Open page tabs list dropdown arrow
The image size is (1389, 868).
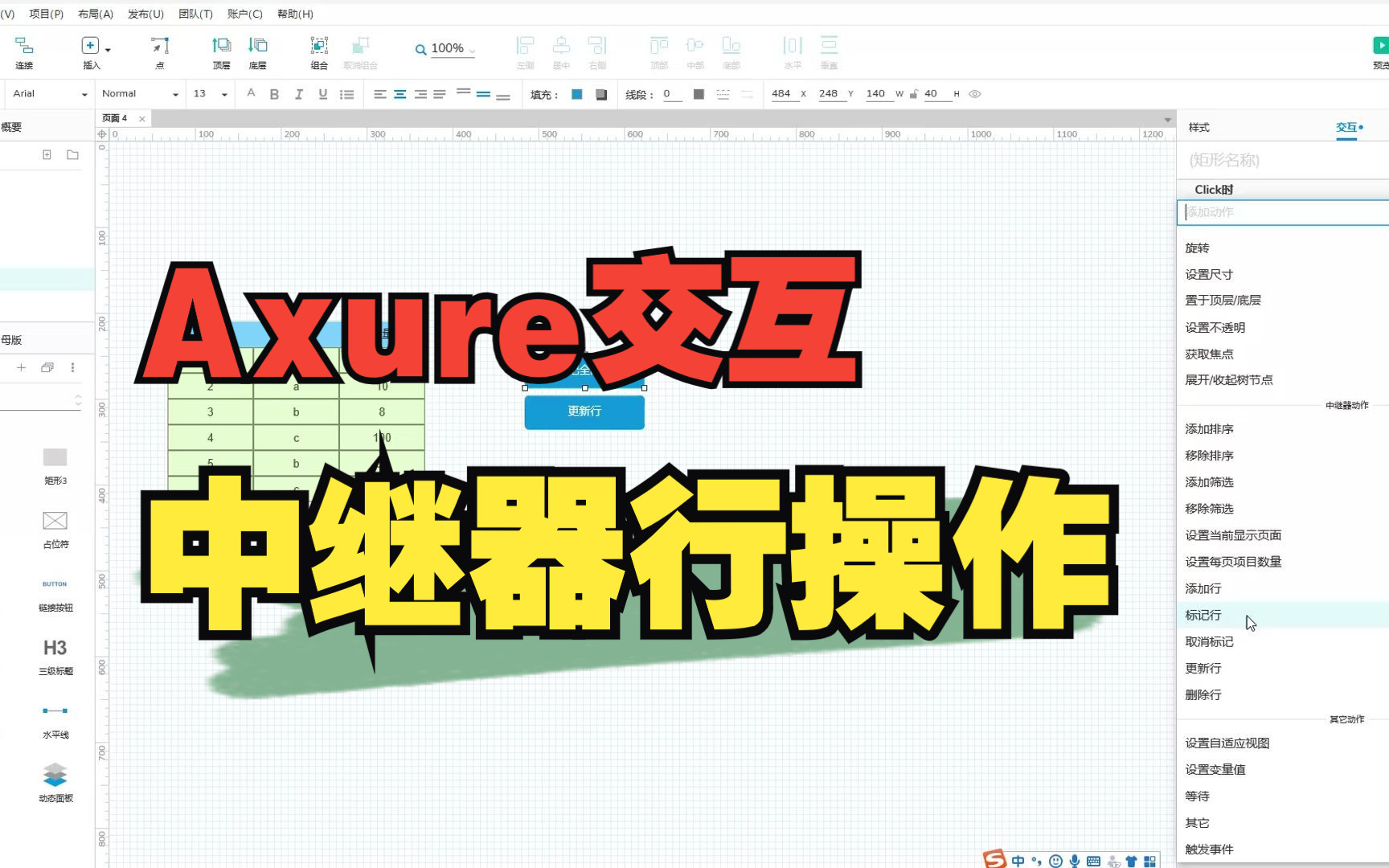(1167, 120)
